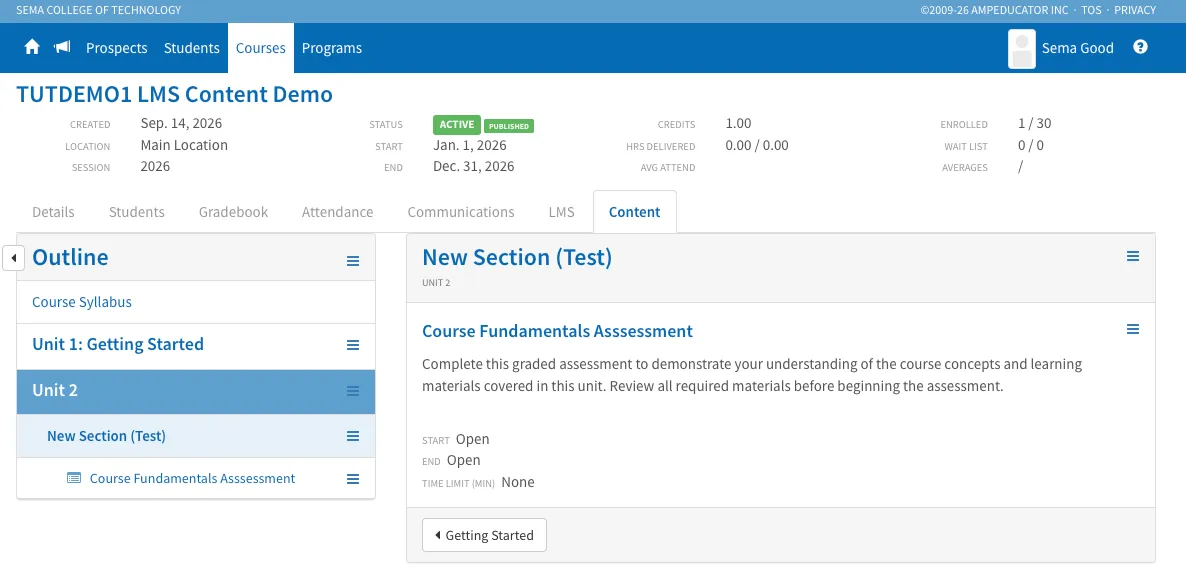Click the ACTIVE status badge

click(457, 125)
